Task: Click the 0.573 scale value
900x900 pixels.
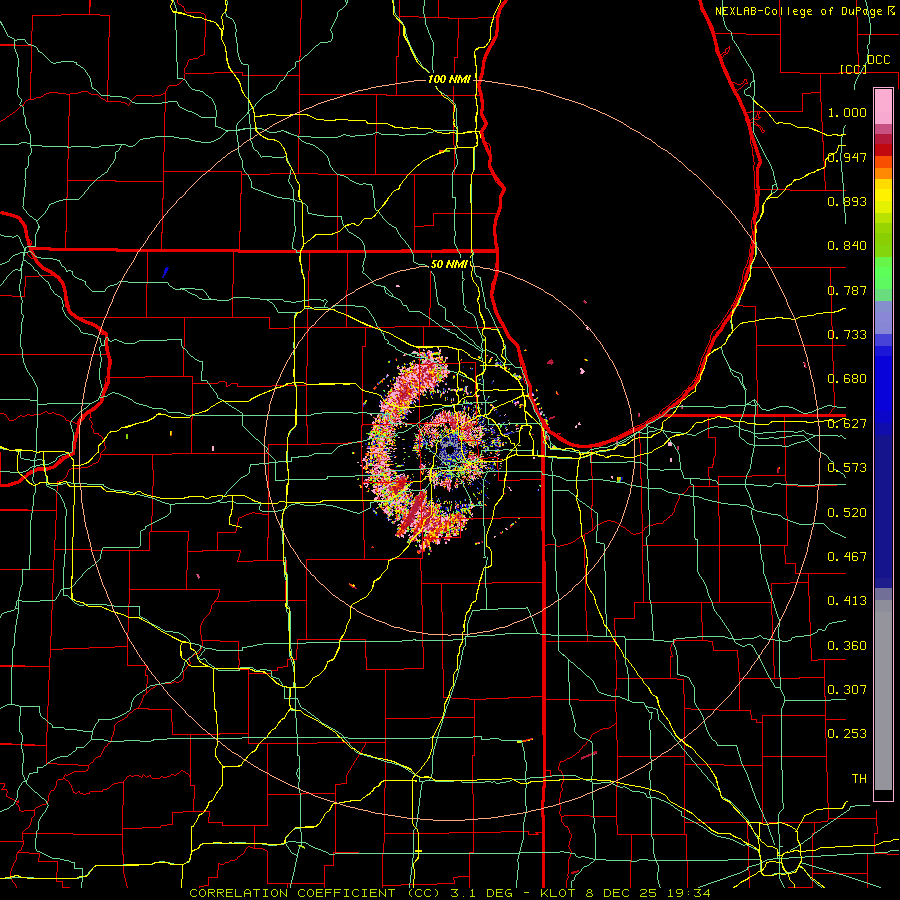Action: tap(847, 468)
